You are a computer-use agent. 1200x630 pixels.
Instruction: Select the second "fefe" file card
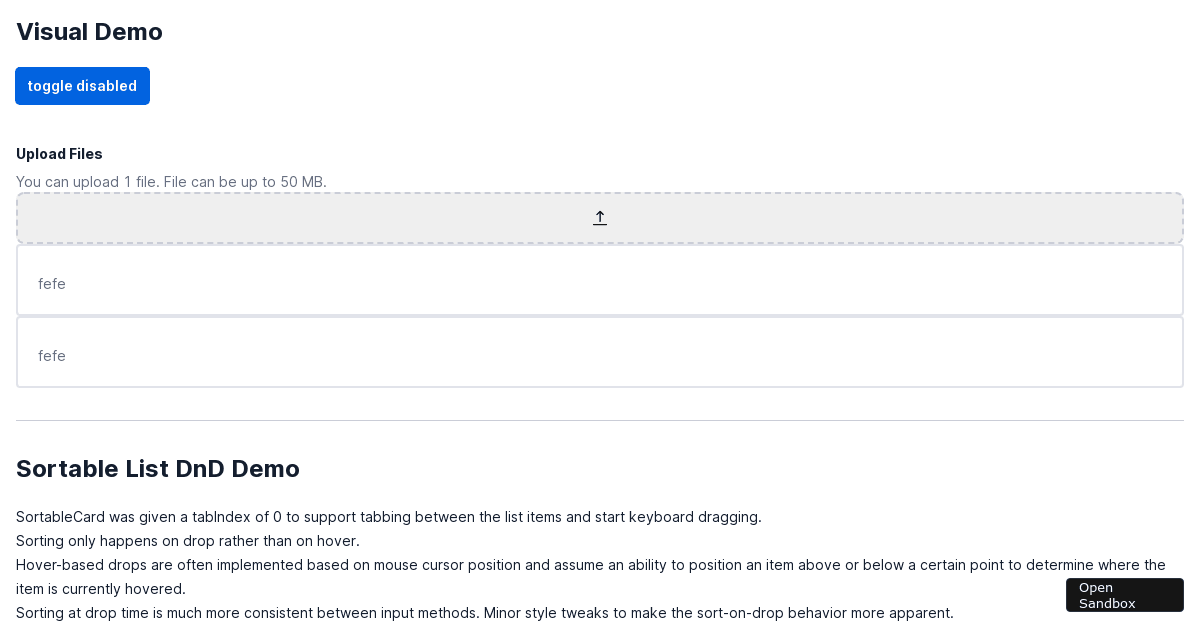pyautogui.click(x=600, y=353)
